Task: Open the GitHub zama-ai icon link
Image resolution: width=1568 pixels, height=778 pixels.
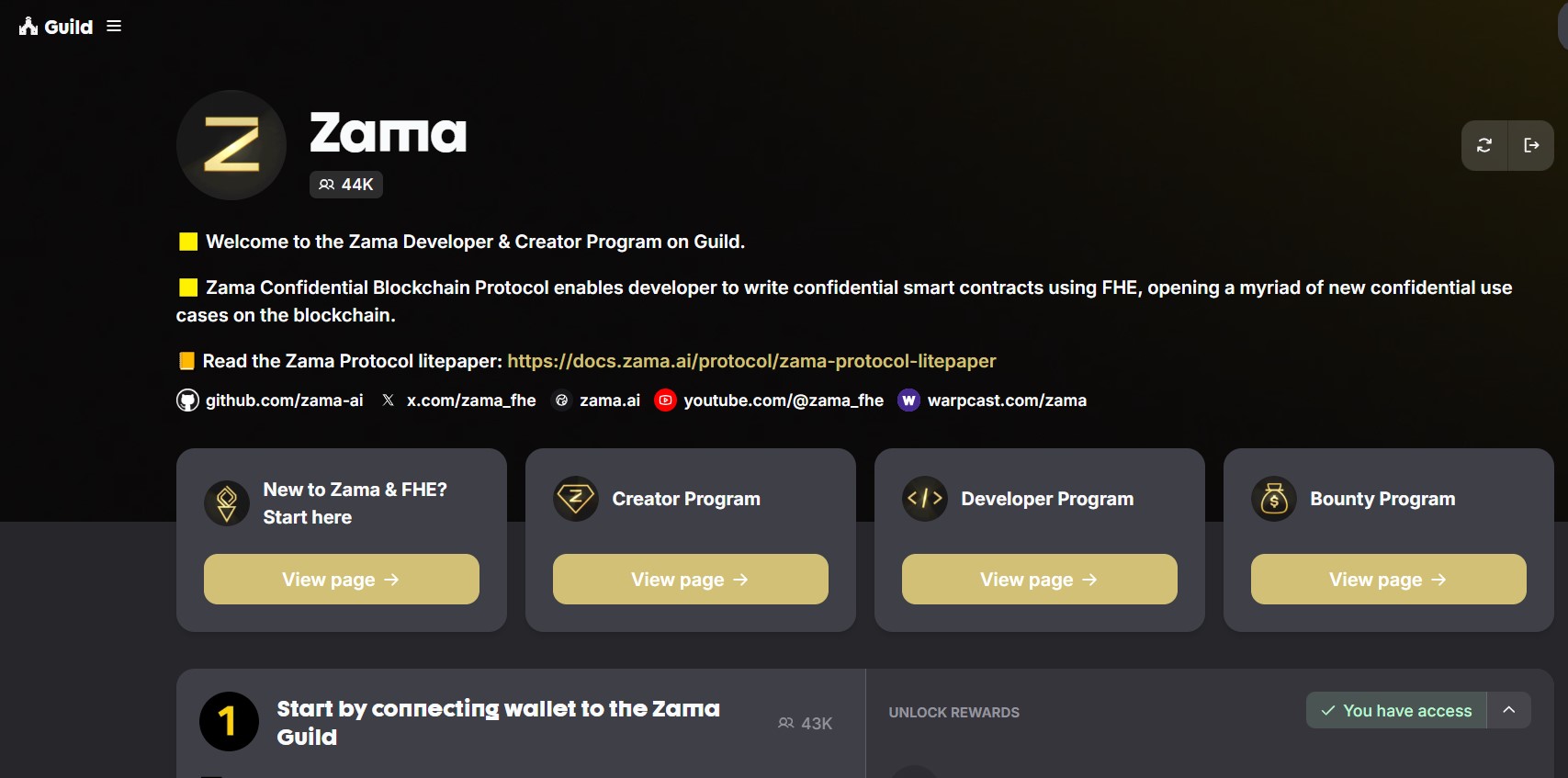Action: point(187,400)
